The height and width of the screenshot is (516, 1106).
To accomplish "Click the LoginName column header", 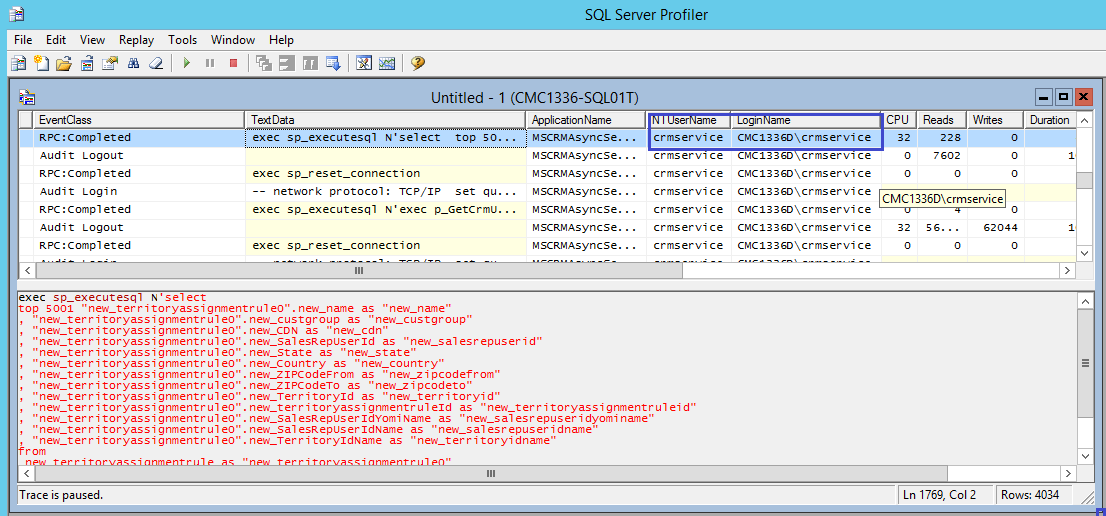I will (x=806, y=120).
